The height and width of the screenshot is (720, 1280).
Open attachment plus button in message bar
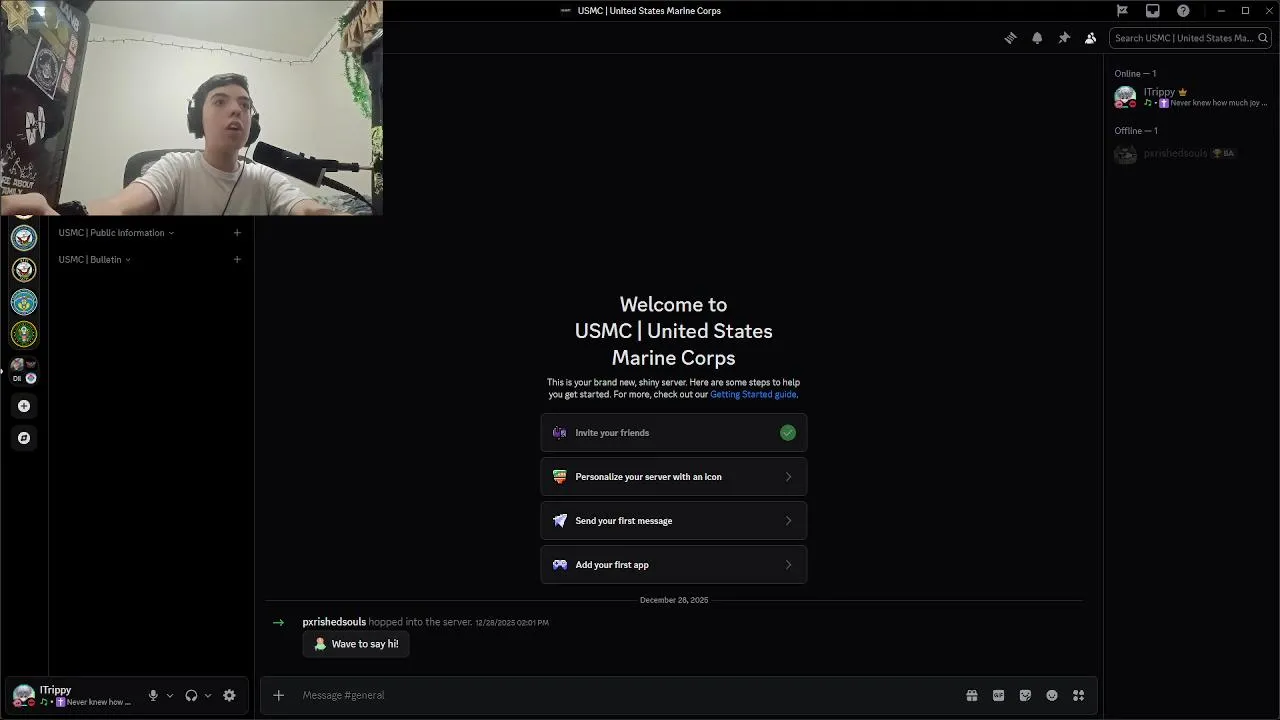279,695
